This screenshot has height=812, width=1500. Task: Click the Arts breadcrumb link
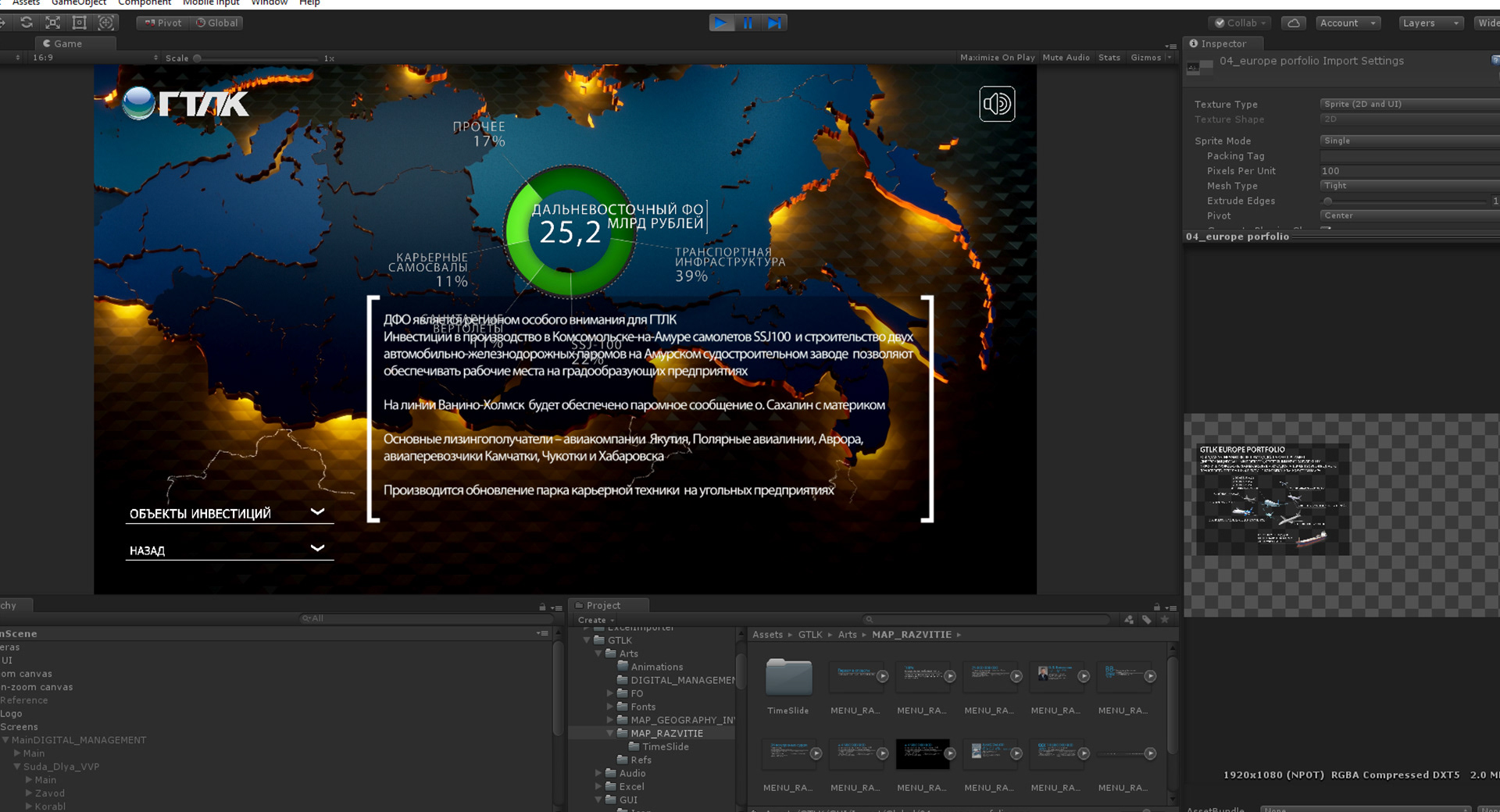[847, 635]
